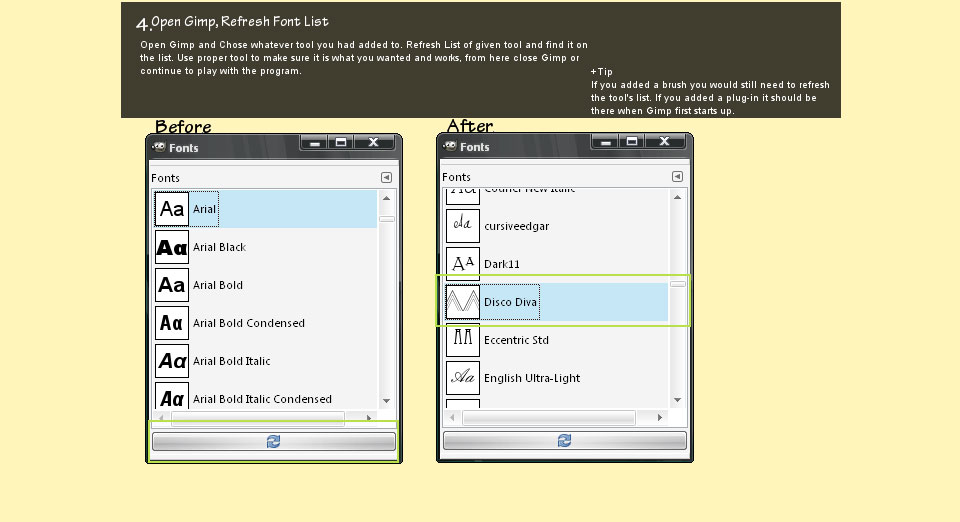960x522 pixels.
Task: Minimize the After Fonts window
Action: 606,141
